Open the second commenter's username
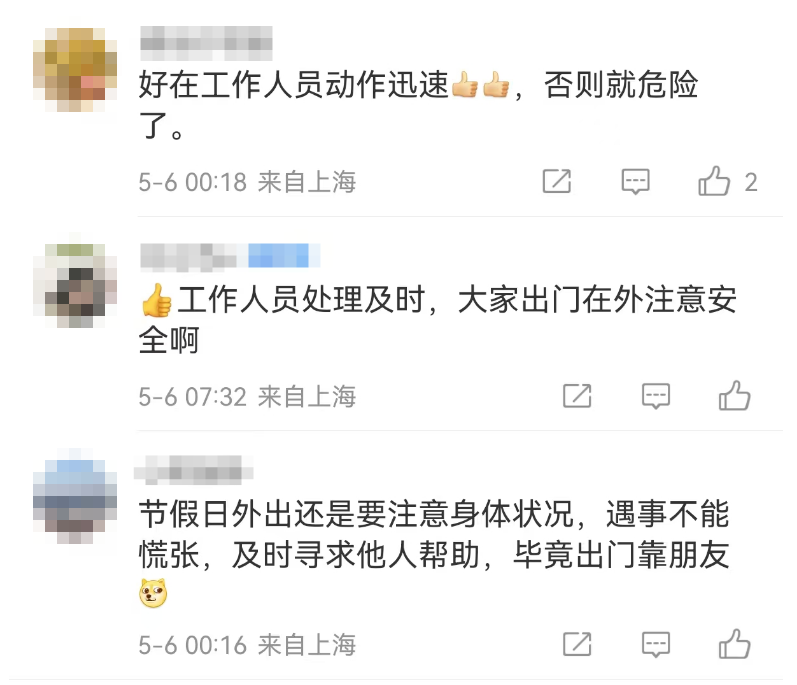 point(189,256)
